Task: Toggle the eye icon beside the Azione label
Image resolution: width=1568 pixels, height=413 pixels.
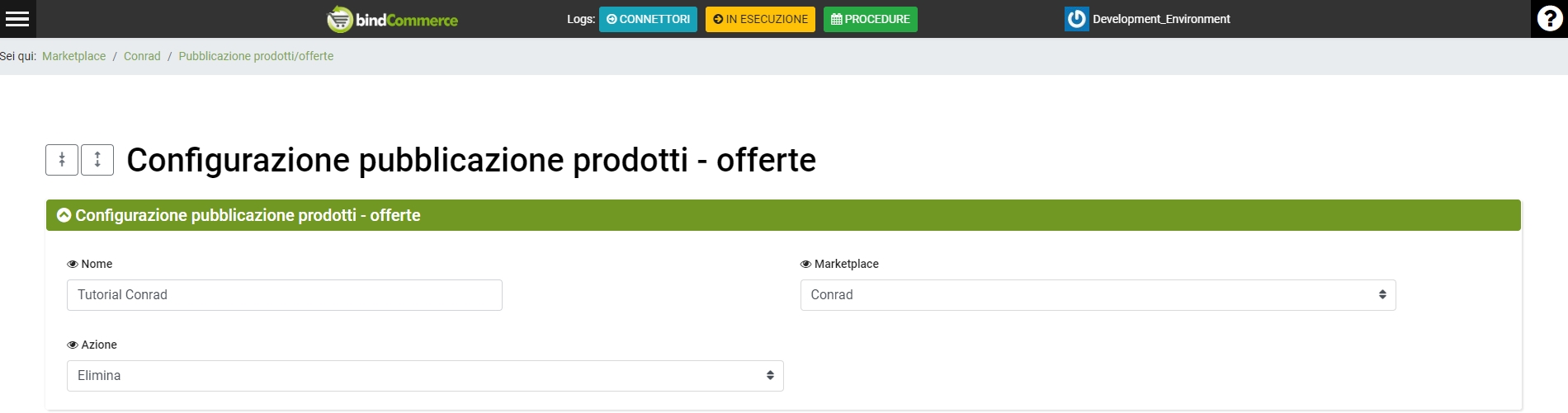Action: [x=73, y=345]
